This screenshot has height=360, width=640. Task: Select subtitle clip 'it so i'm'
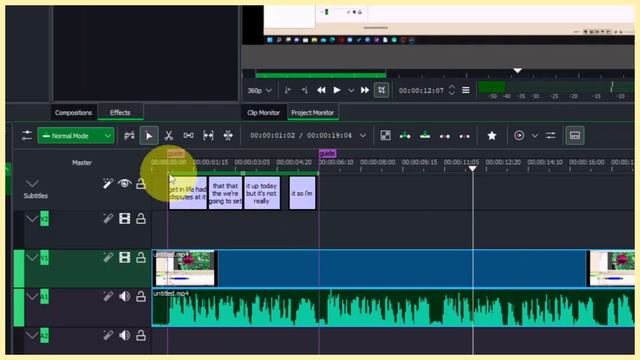[302, 193]
